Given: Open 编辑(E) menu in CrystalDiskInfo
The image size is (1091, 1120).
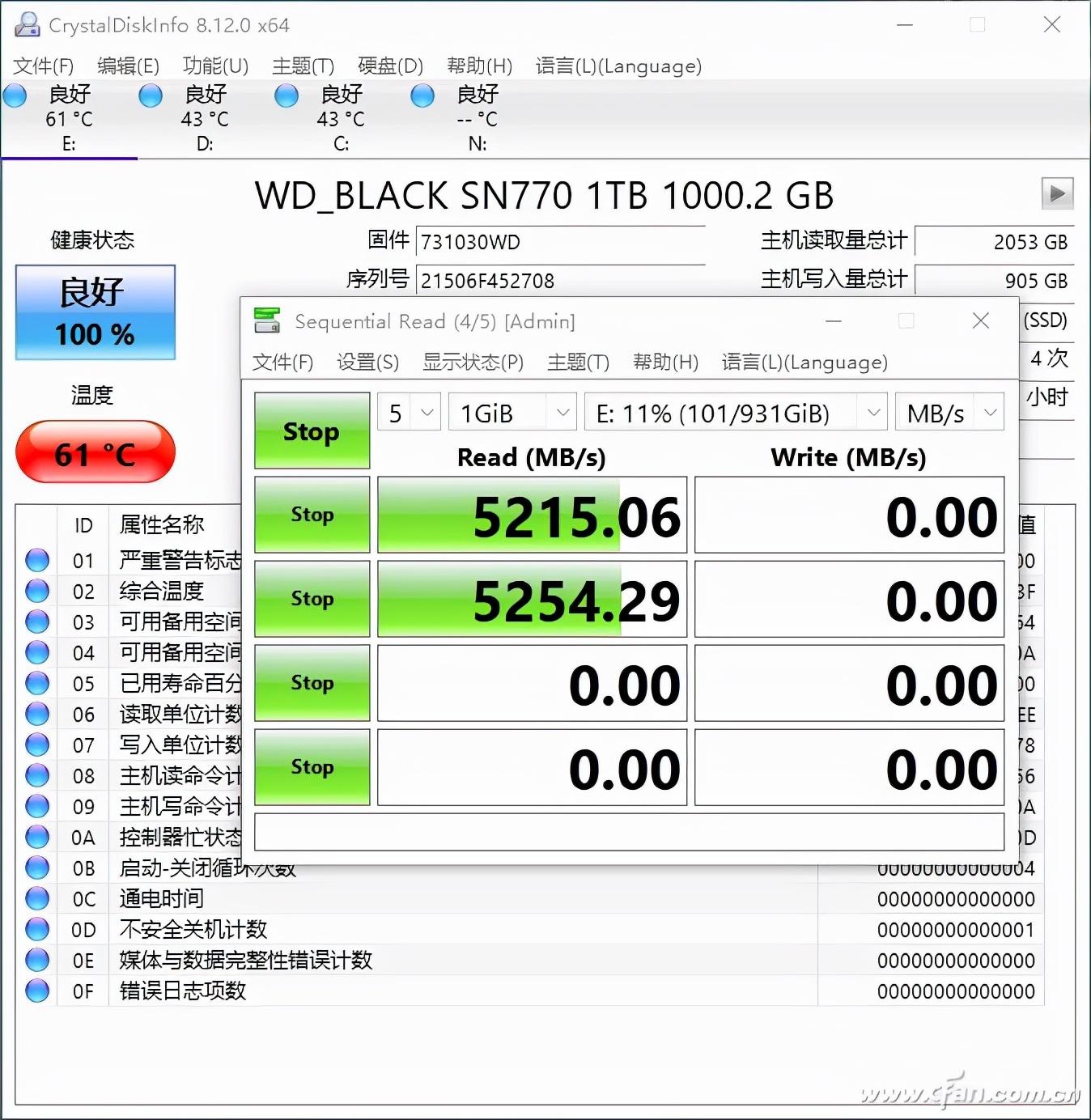Looking at the screenshot, I should pos(128,66).
